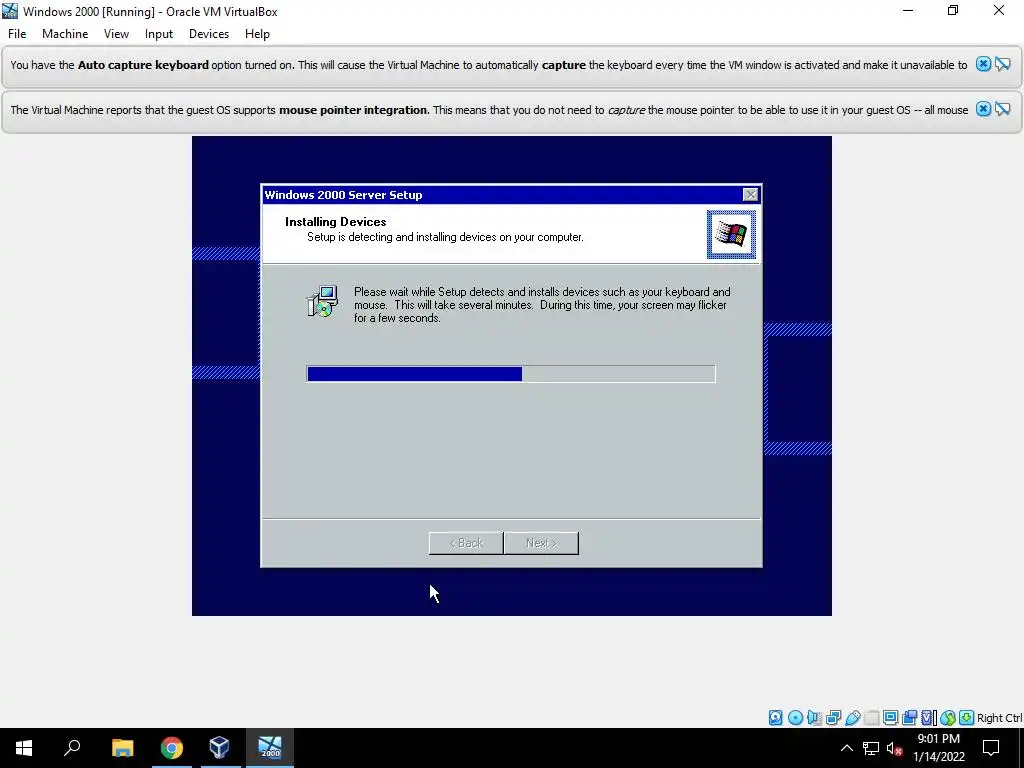1024x768 pixels.
Task: Open the Devices menu
Action: [209, 34]
